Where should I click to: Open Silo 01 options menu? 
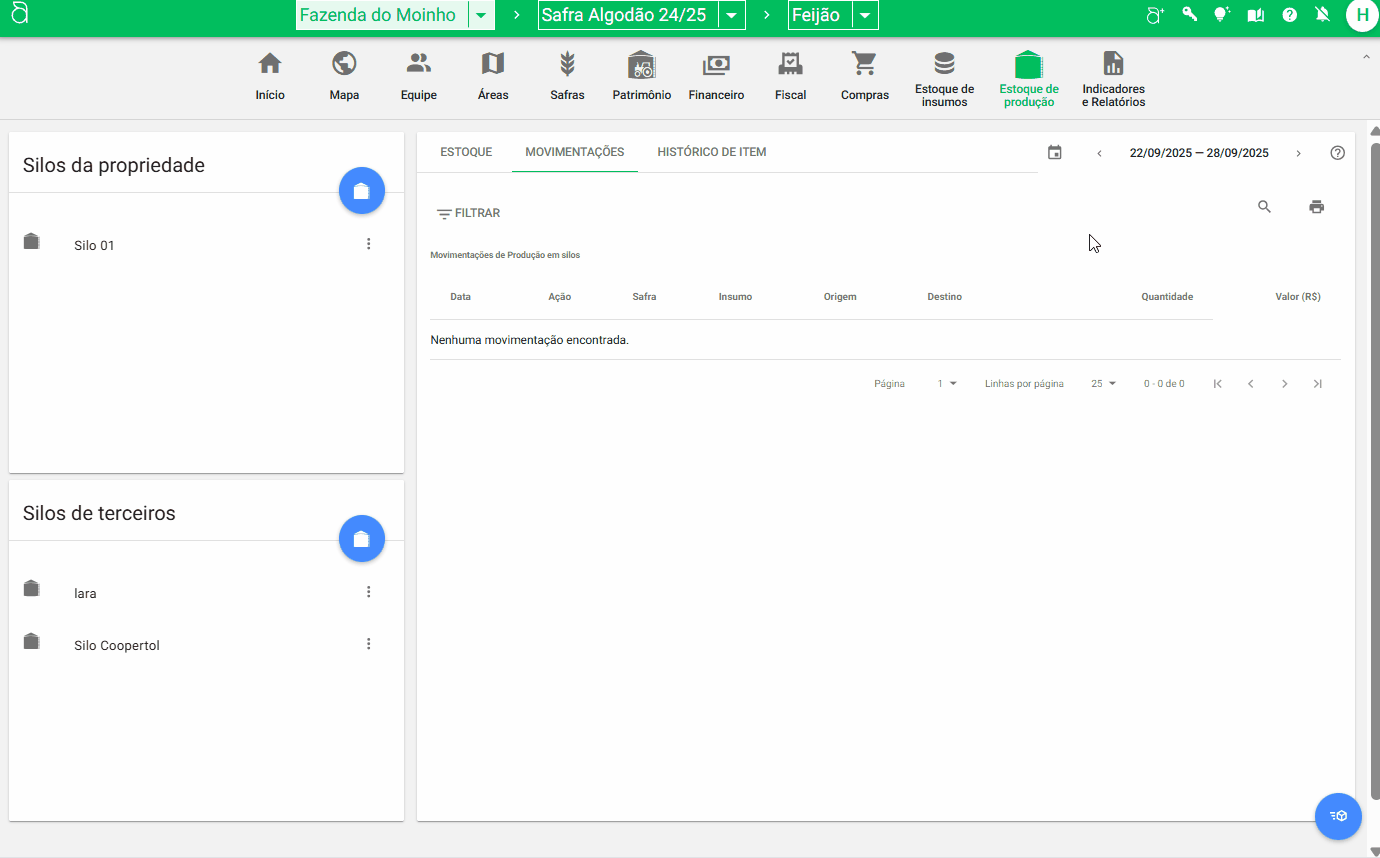(x=368, y=244)
